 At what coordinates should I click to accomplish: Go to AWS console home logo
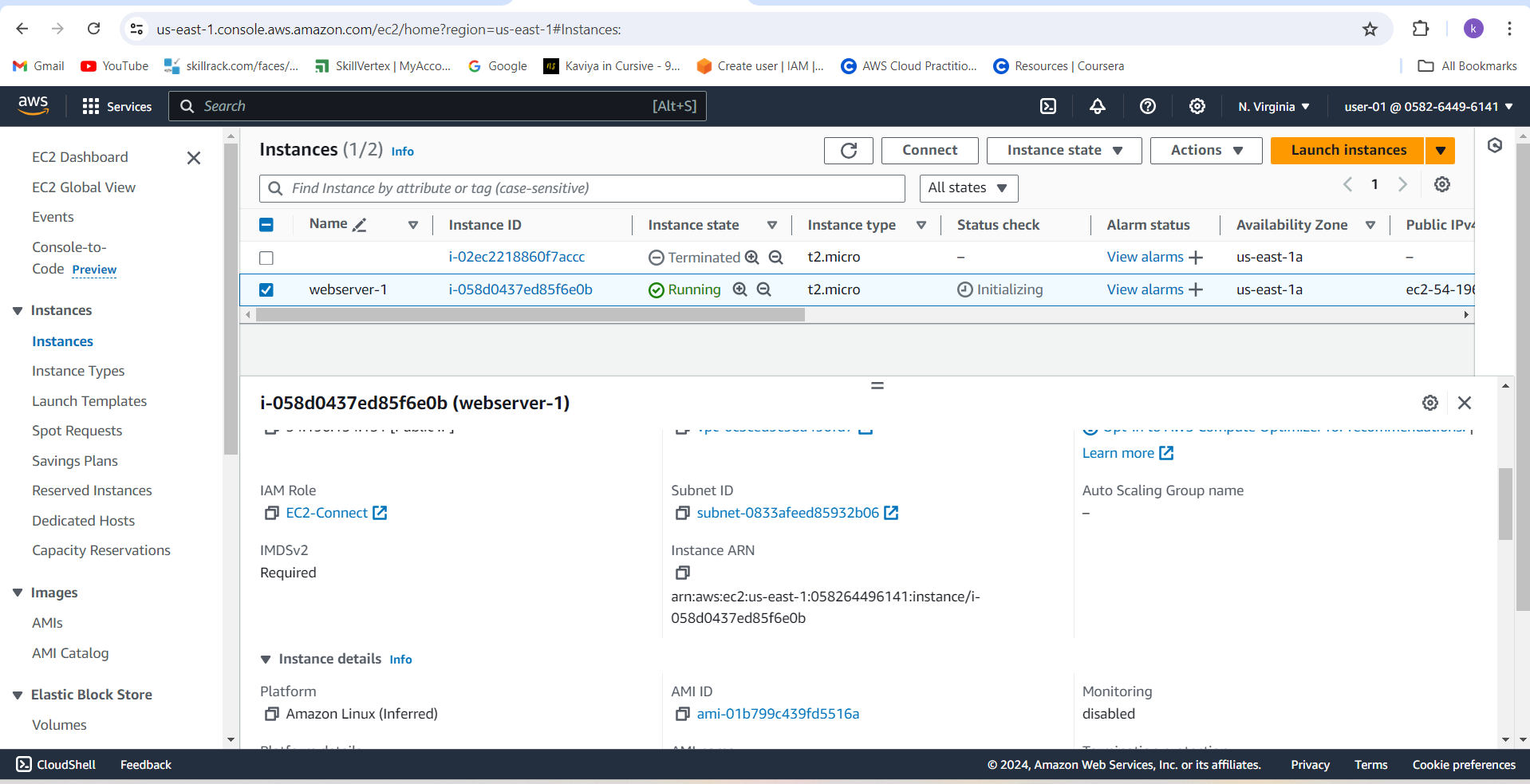[34, 105]
